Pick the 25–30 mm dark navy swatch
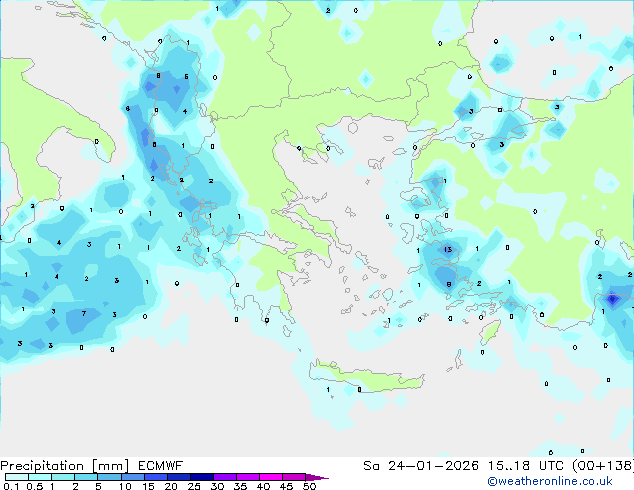Image resolution: width=634 pixels, height=490 pixels. 201,477
